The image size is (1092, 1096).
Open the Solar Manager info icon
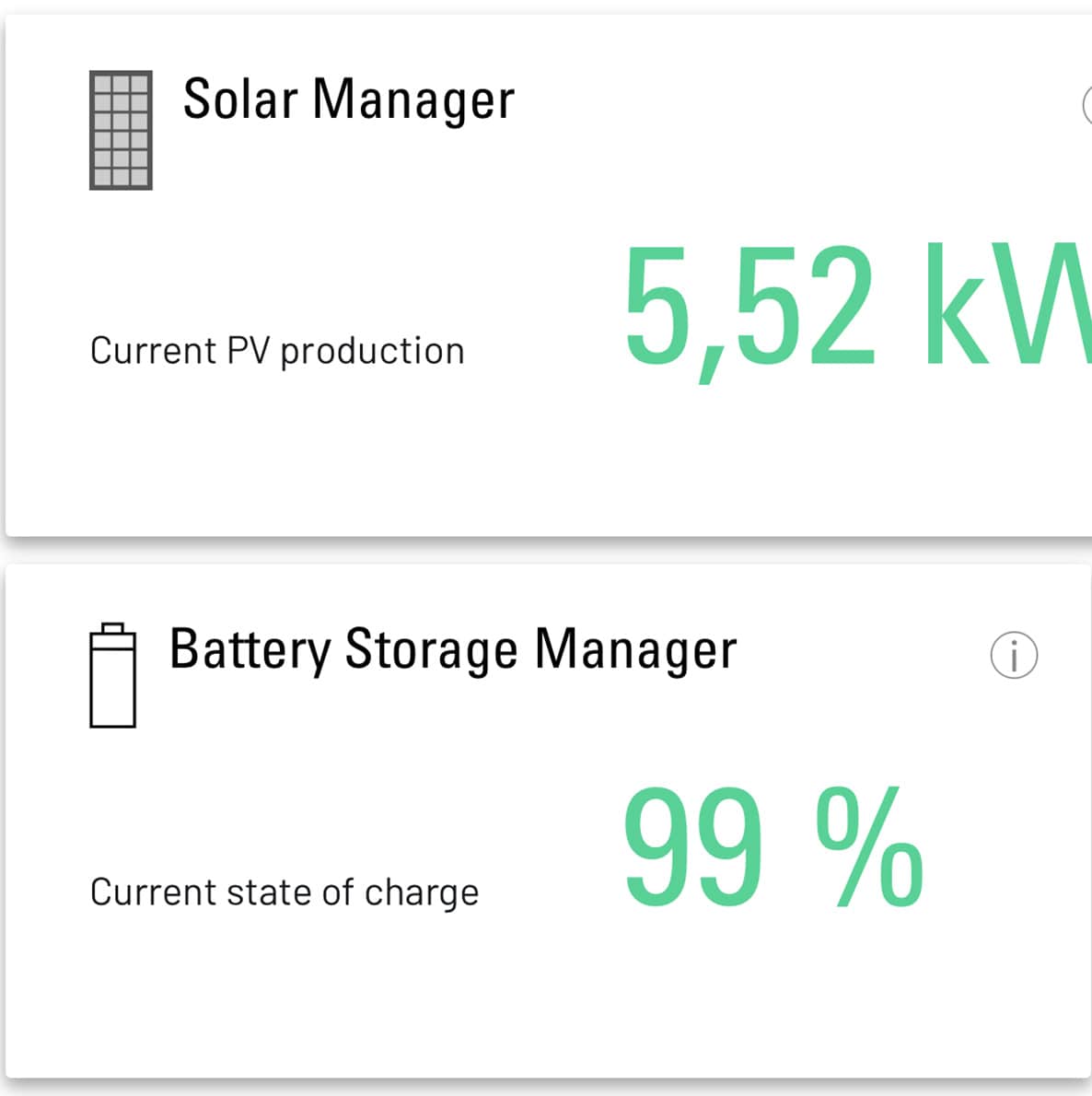point(1086,105)
